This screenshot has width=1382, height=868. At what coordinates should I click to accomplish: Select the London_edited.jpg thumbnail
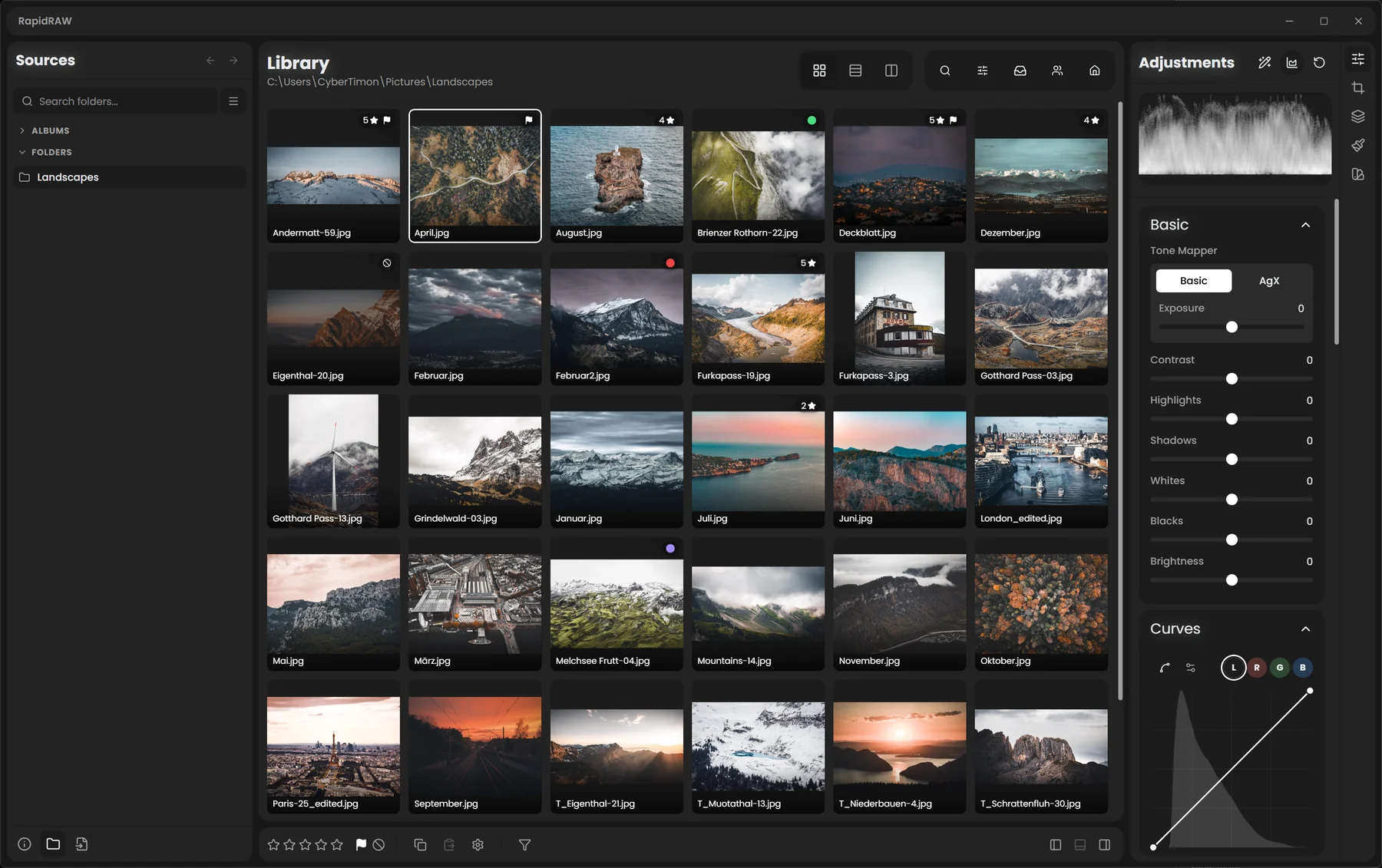click(x=1041, y=461)
